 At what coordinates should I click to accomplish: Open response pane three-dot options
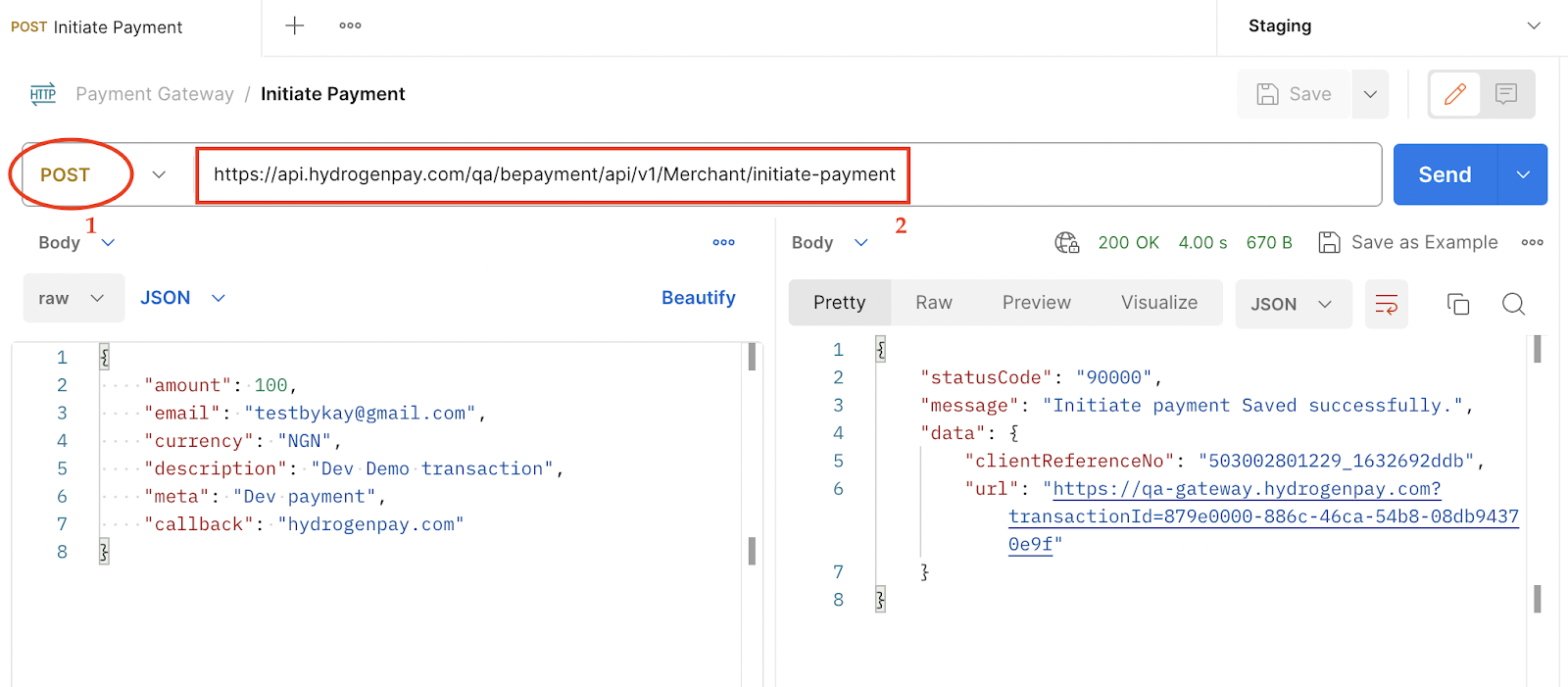click(1533, 242)
